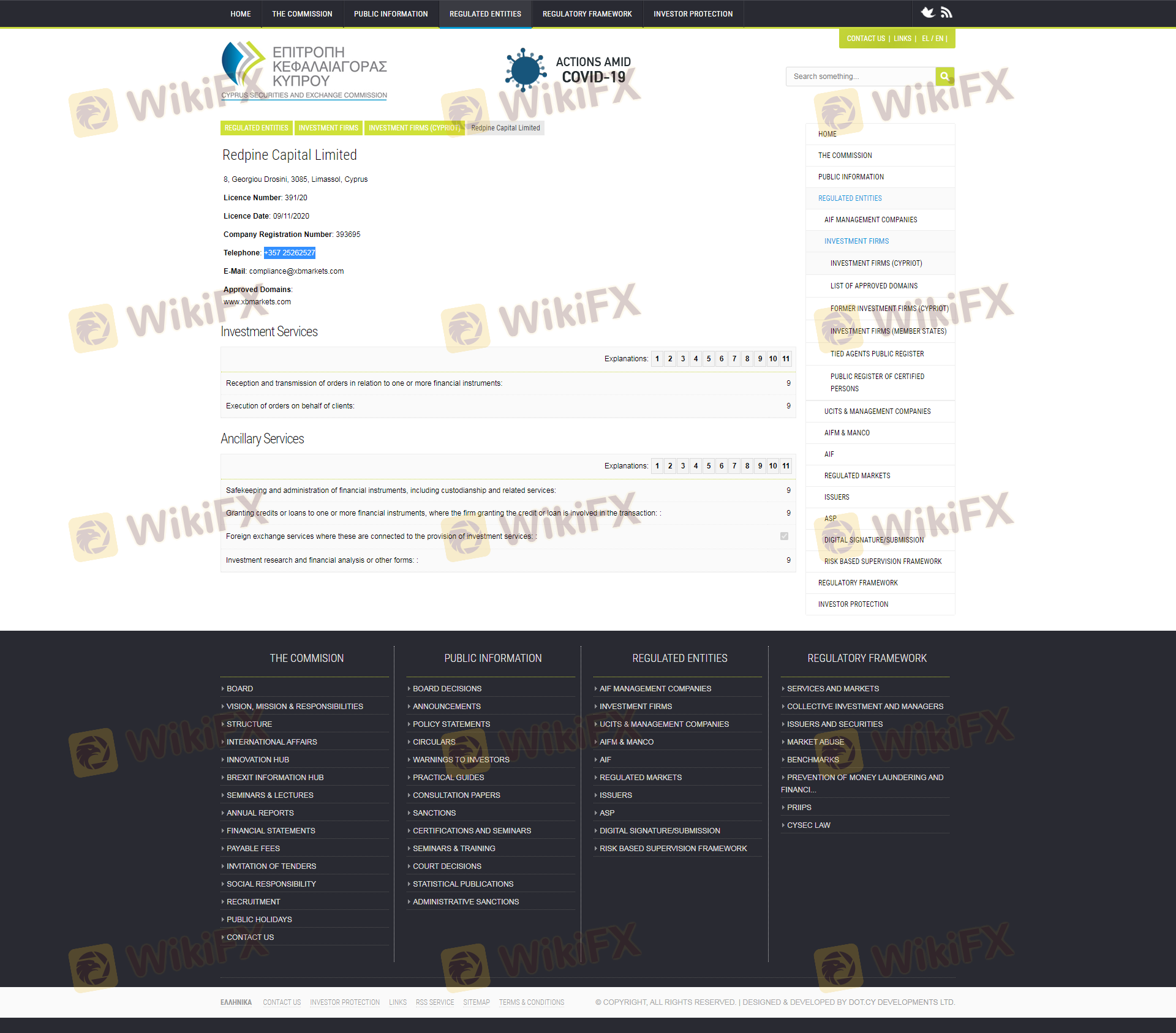Select explanation 11 under Investment Services
The width and height of the screenshot is (1176, 1033).
pyautogui.click(x=786, y=359)
